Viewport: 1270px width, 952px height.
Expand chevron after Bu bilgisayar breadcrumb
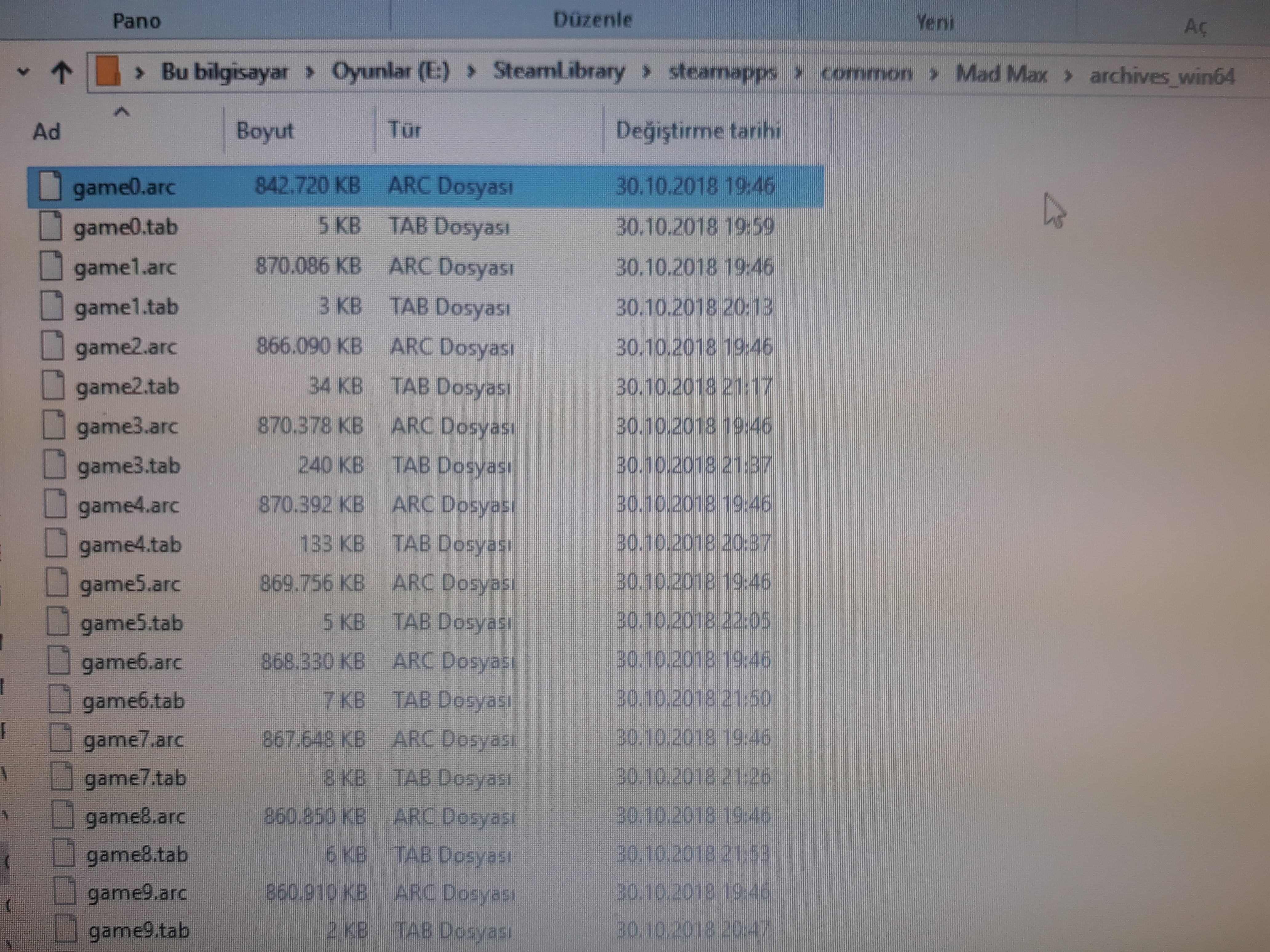point(310,73)
